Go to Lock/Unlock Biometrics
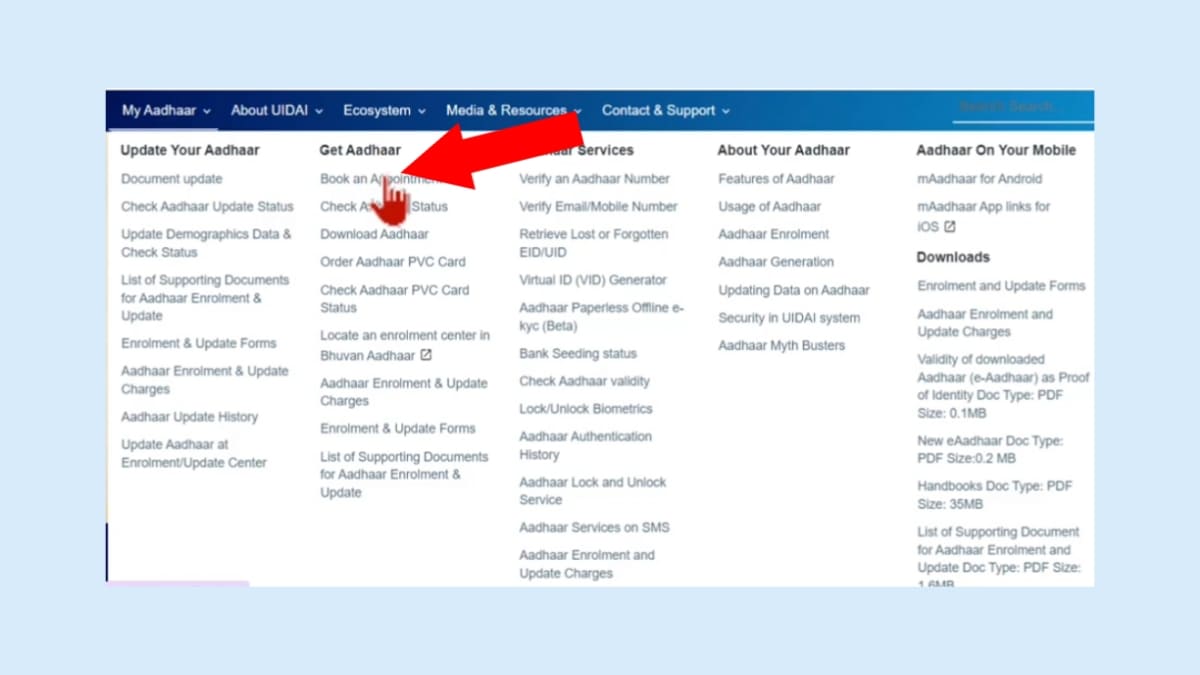This screenshot has height=675, width=1200. (585, 409)
